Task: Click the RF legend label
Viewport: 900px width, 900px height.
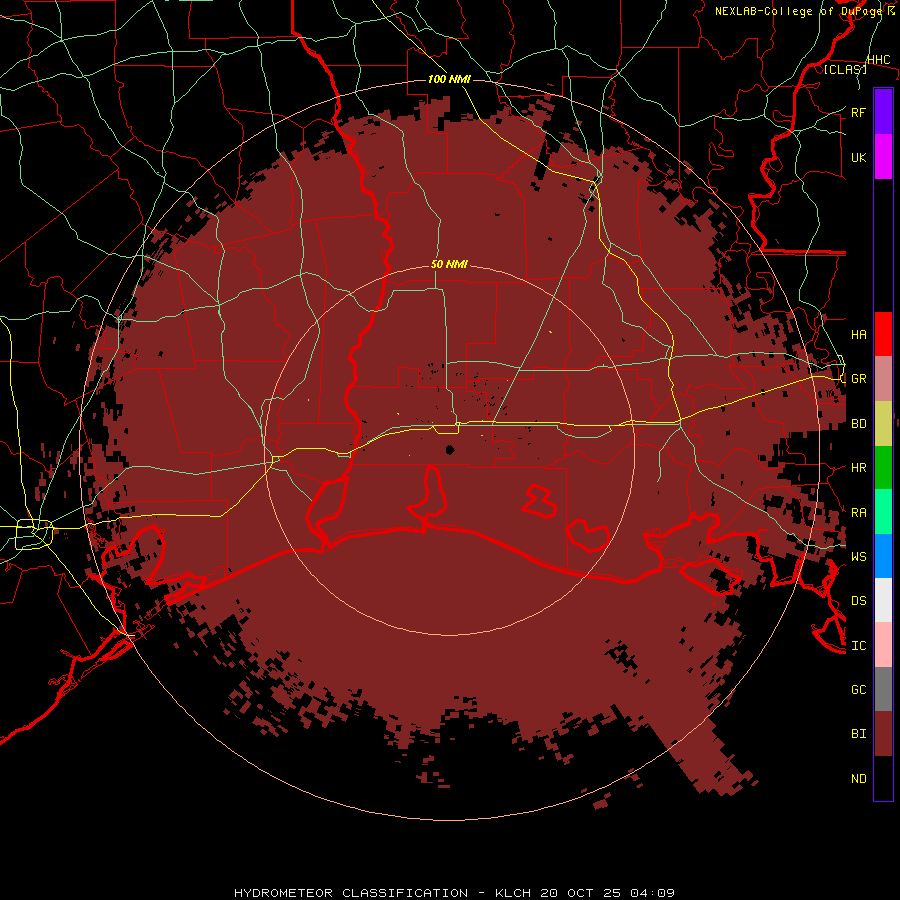Action: (858, 112)
